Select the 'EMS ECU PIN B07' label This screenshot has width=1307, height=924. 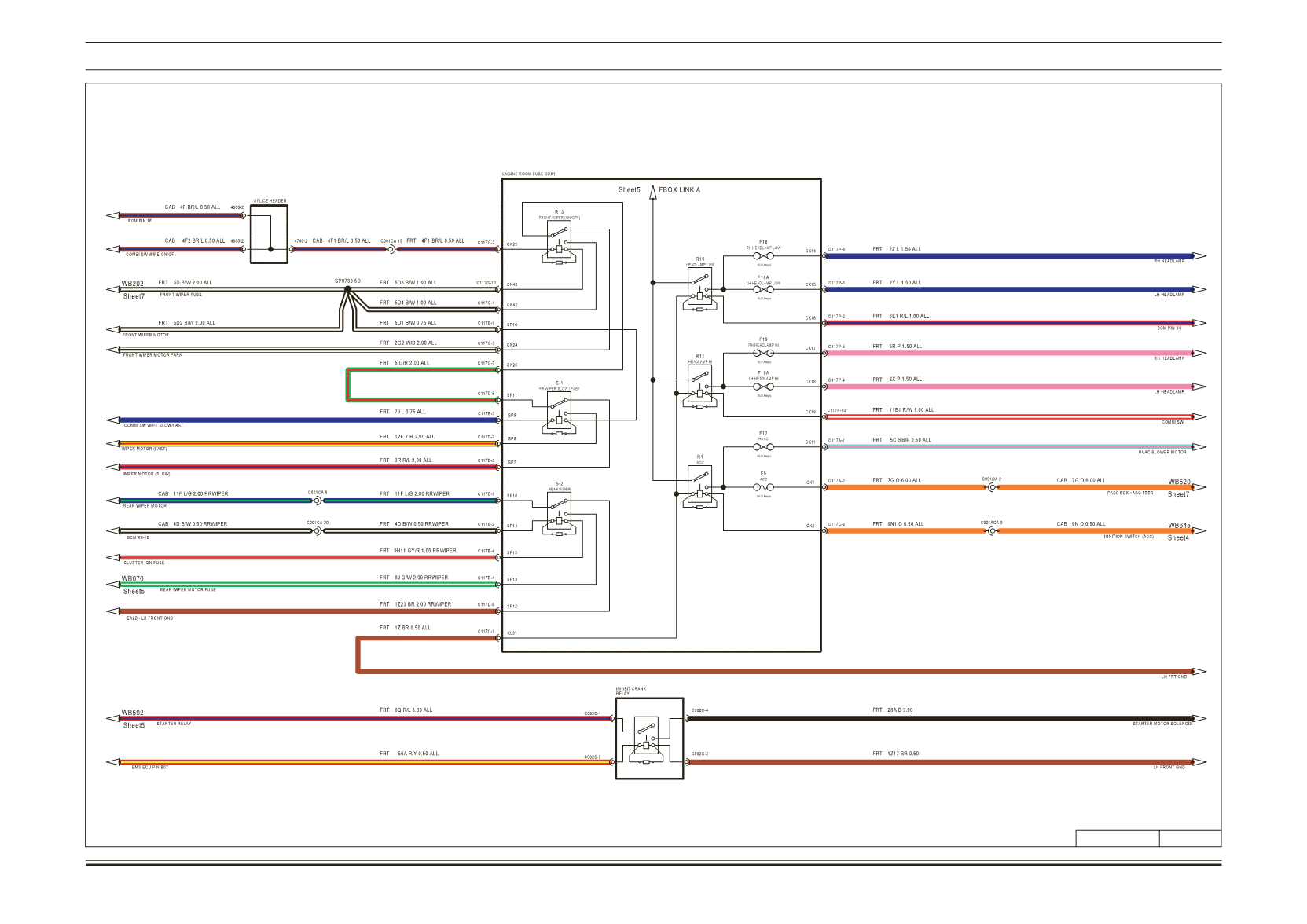click(x=150, y=768)
